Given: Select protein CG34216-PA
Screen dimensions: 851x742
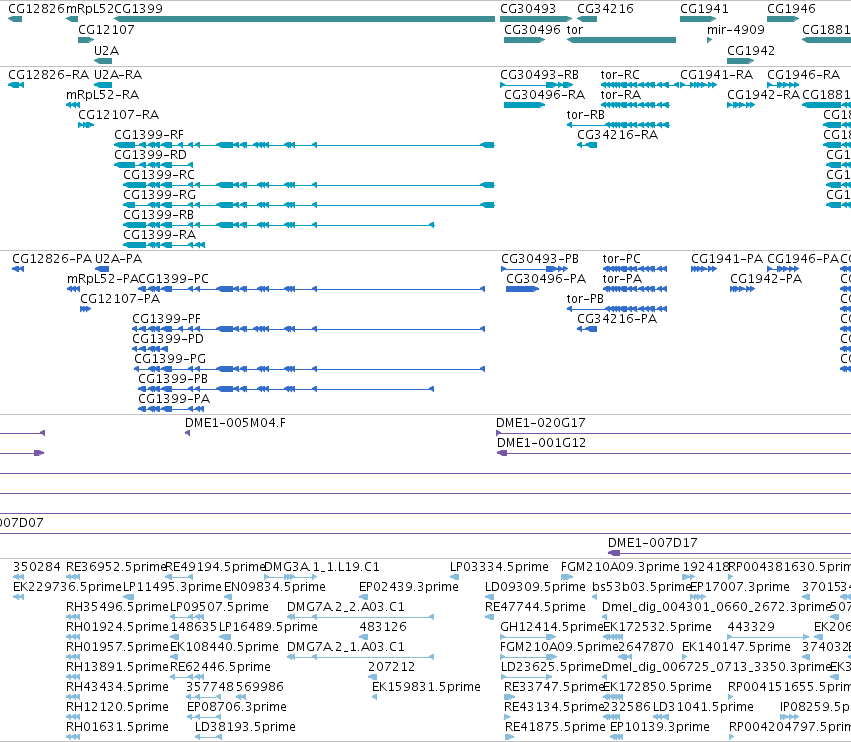Looking at the screenshot, I should tap(587, 329).
